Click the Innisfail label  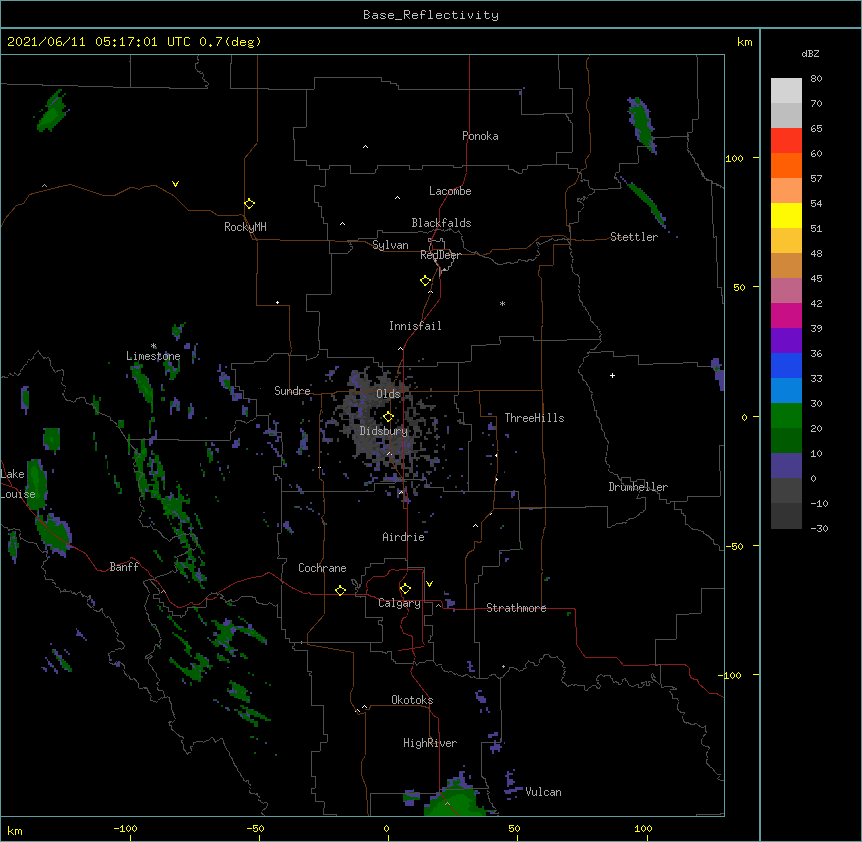415,326
